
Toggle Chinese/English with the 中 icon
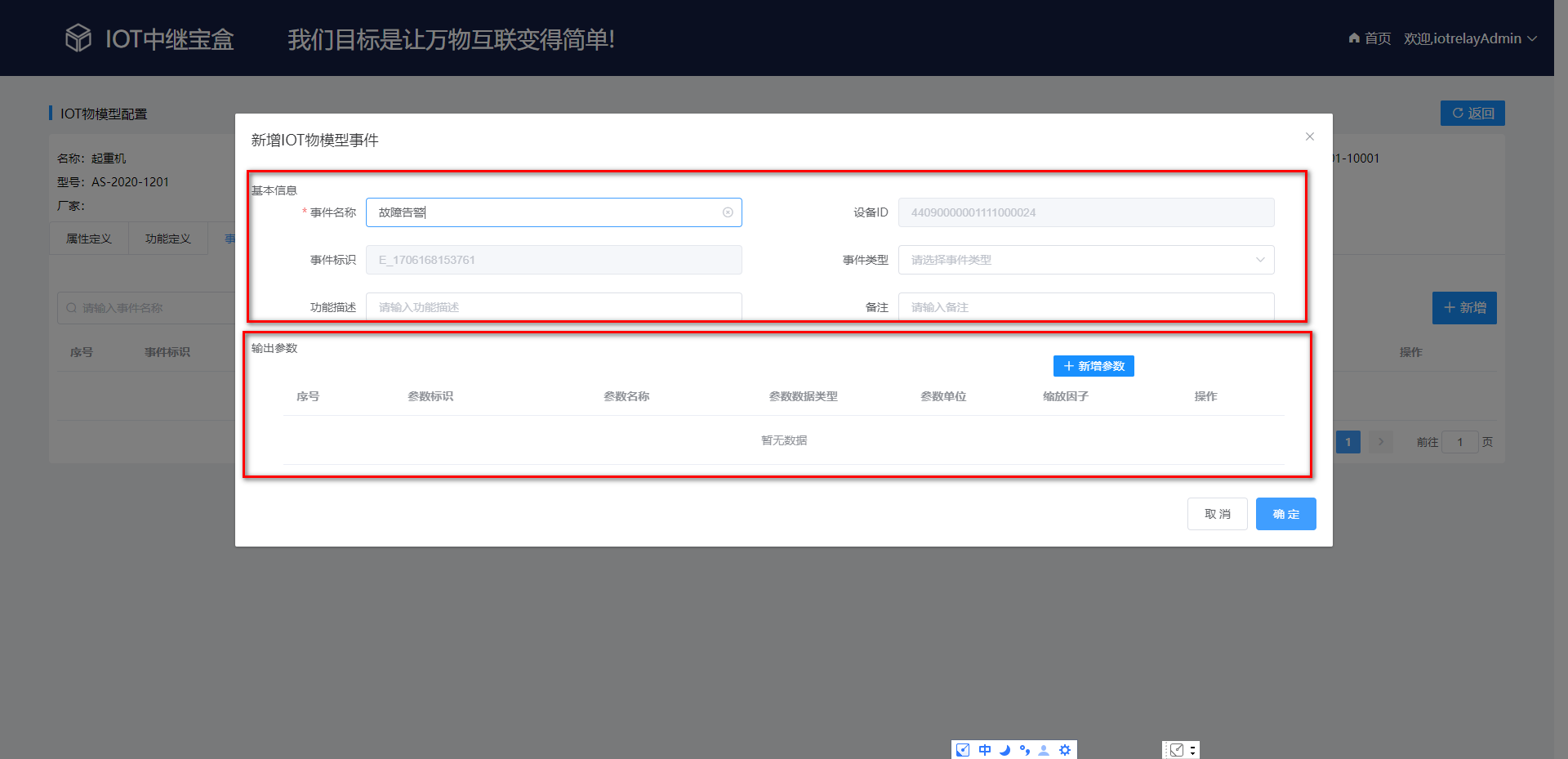[x=985, y=749]
